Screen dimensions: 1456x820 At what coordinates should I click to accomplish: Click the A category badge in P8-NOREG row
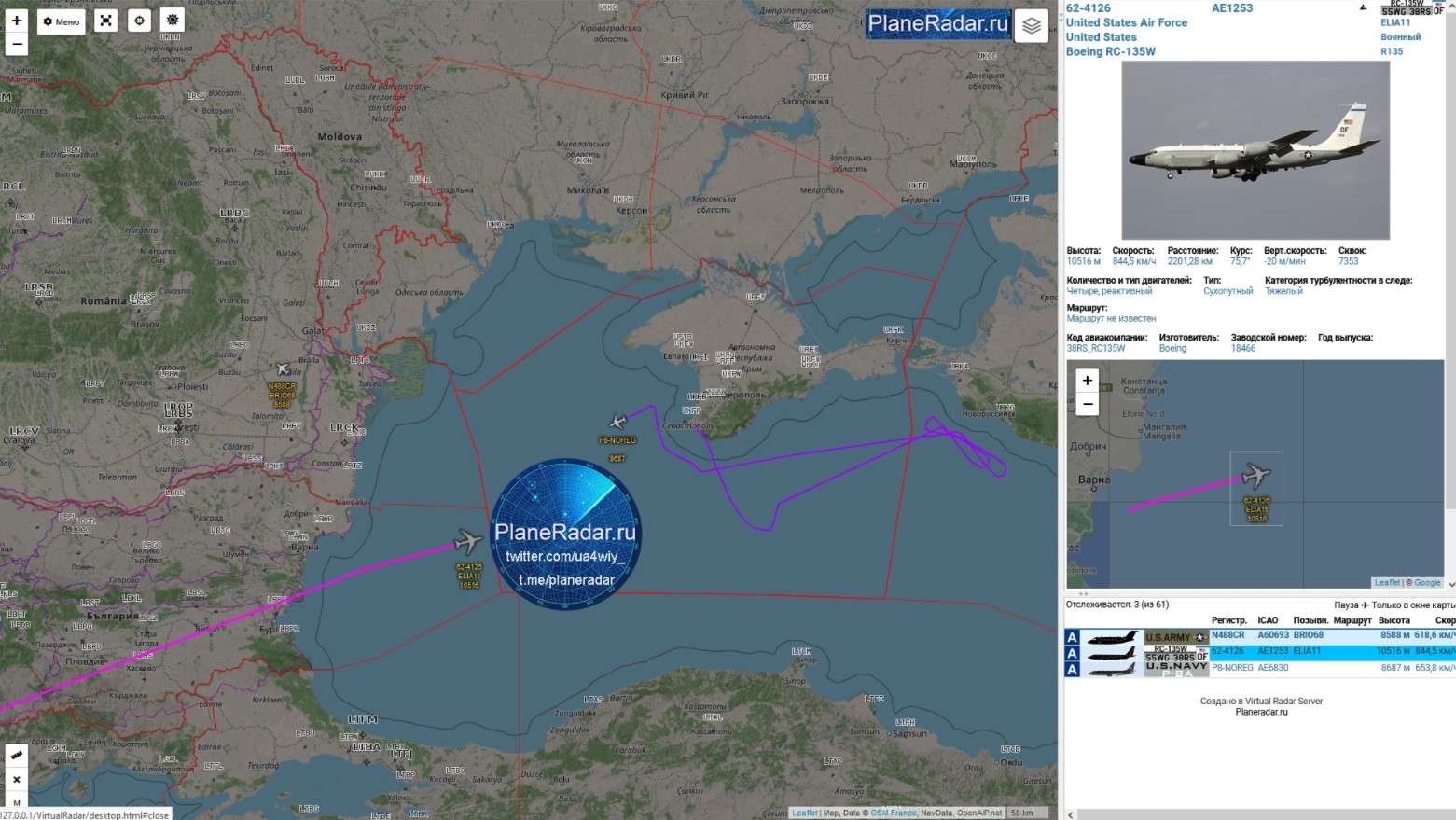pyautogui.click(x=1073, y=669)
